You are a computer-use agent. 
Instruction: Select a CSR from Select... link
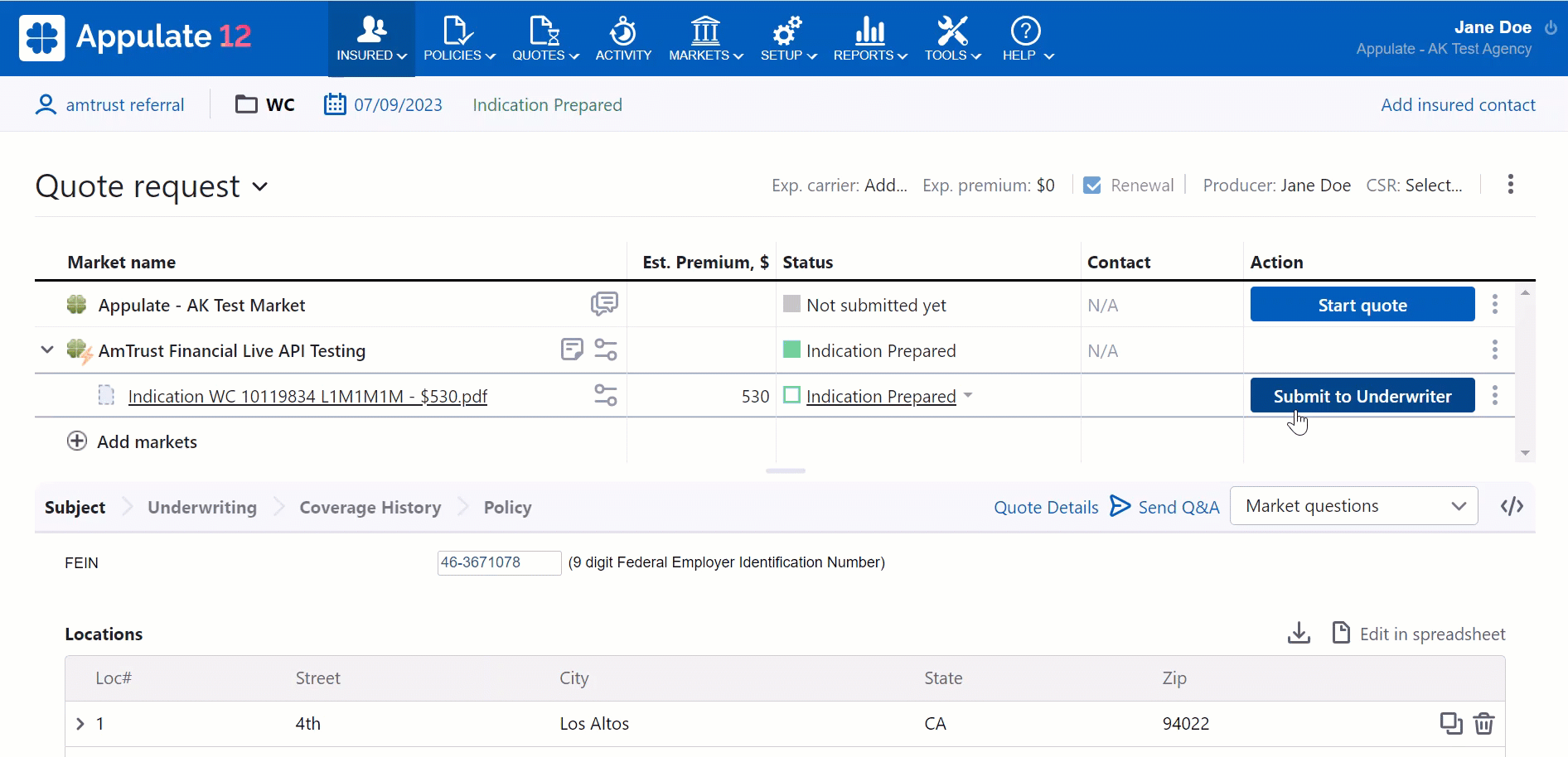[1434, 186]
